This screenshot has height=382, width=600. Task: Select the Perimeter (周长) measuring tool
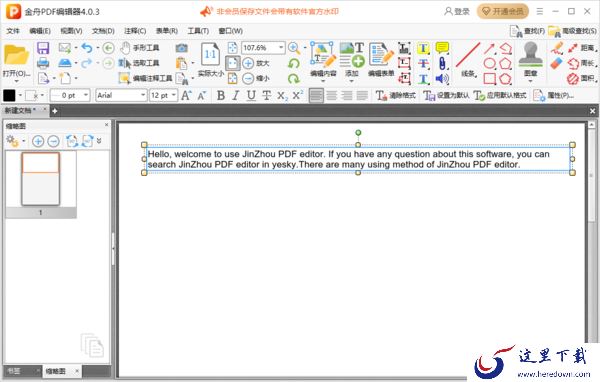click(x=581, y=63)
